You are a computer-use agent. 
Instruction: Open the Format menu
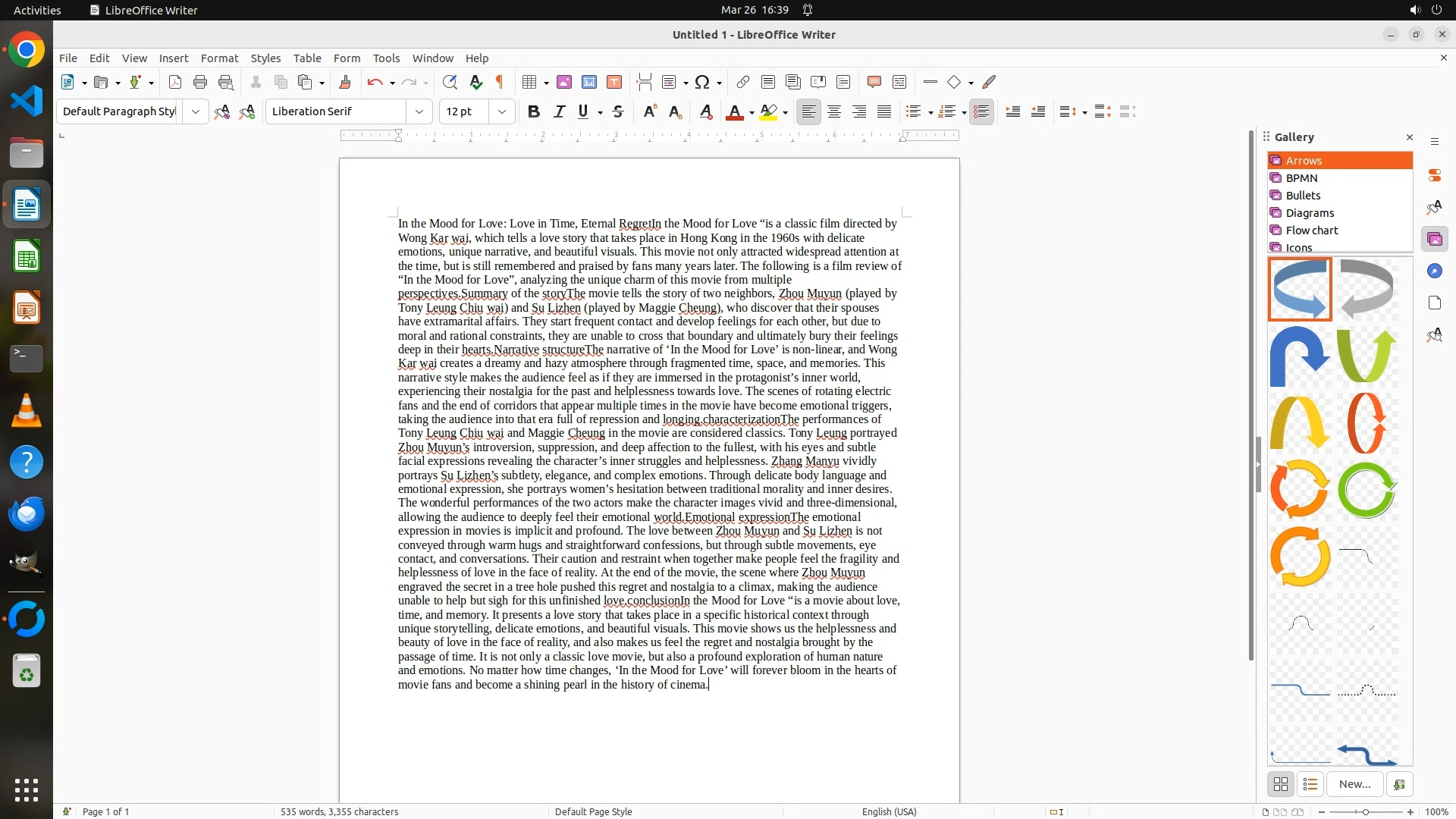pyautogui.click(x=219, y=58)
